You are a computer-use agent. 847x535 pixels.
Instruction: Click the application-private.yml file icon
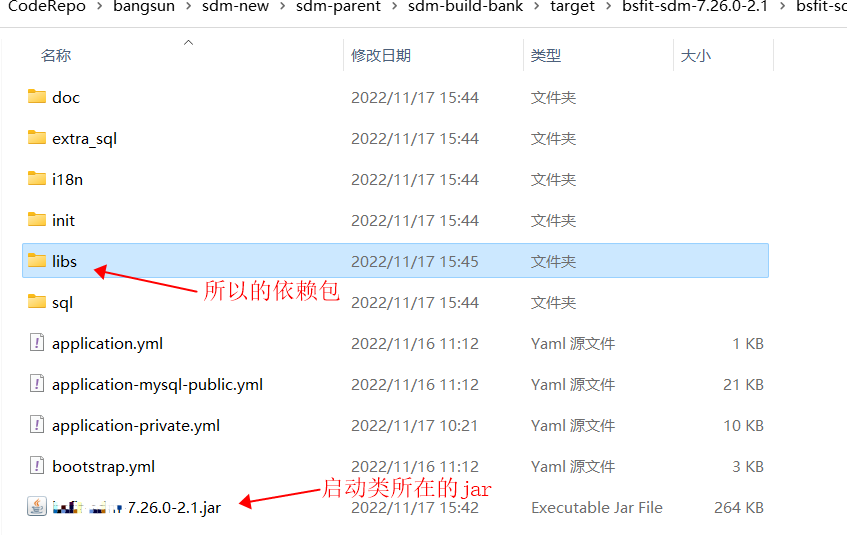click(37, 425)
